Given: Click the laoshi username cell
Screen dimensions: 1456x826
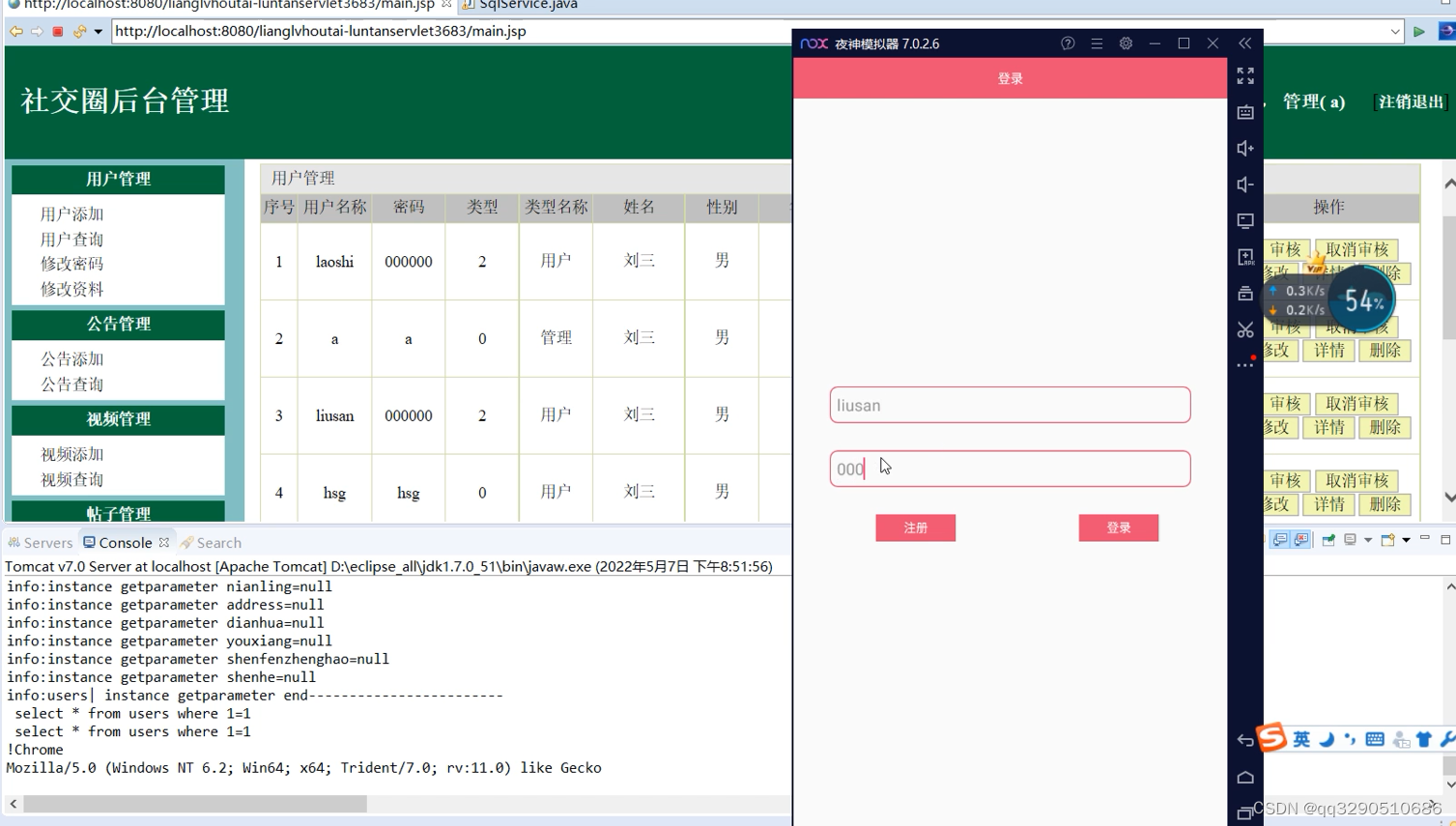Looking at the screenshot, I should pyautogui.click(x=334, y=262).
